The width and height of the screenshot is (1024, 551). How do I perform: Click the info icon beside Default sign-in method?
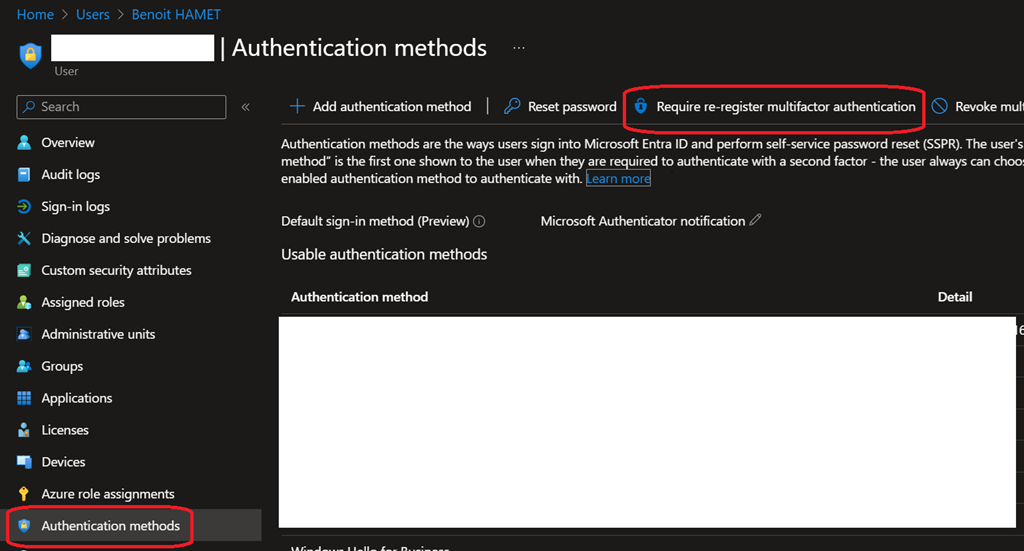479,221
